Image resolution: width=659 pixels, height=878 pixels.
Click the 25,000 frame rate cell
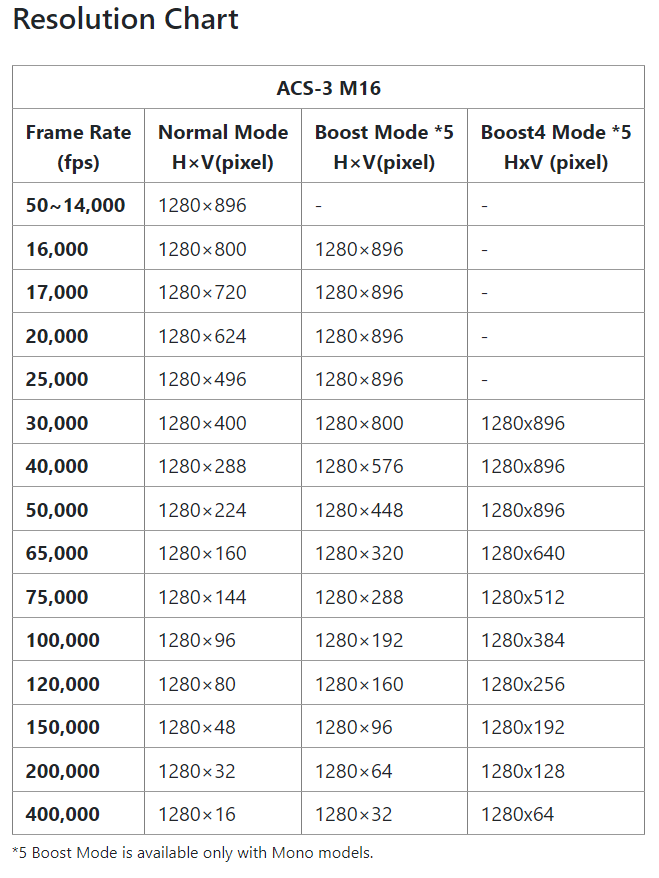[57, 380]
